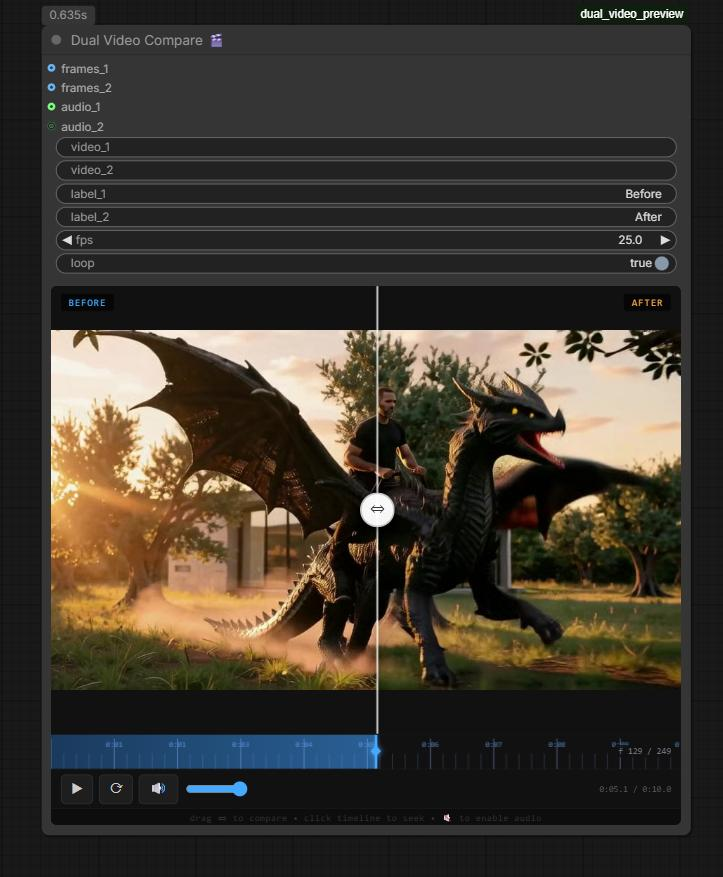
Task: Click the audio_1 green connector dot
Action: point(51,106)
